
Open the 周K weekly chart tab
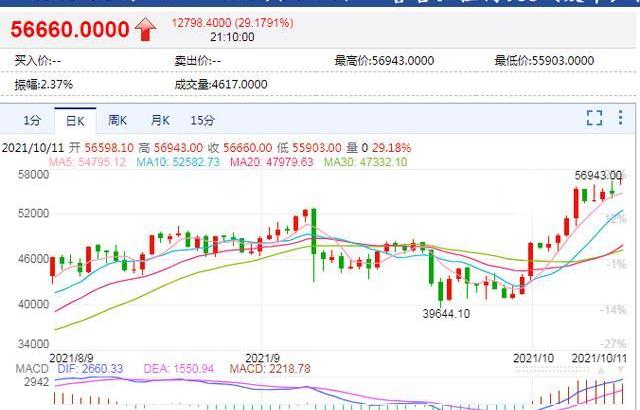(117, 121)
